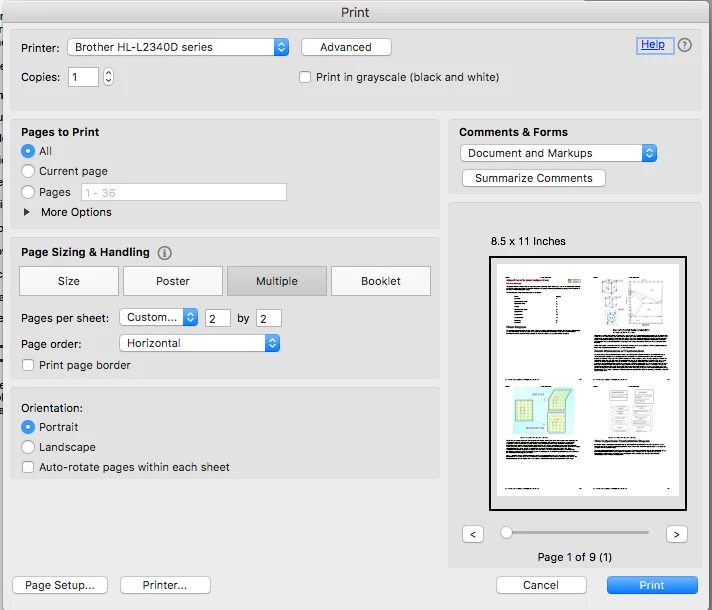
Task: Click the pages-per-sheet rows field
Action: pyautogui.click(x=269, y=318)
